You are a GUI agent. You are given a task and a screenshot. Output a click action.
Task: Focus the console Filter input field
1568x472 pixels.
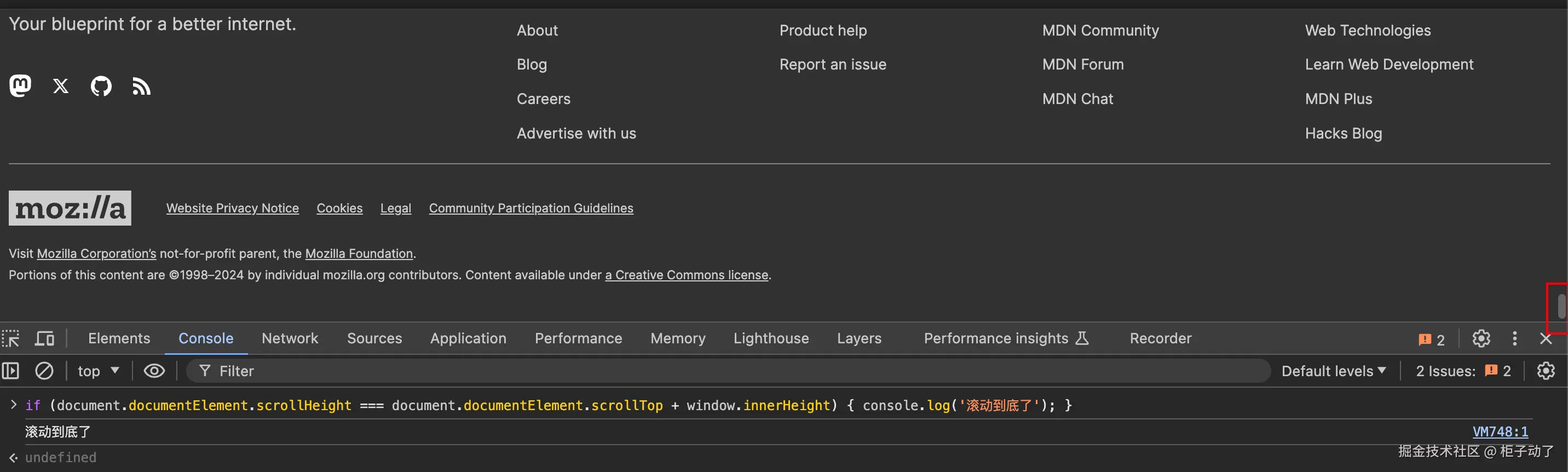tap(730, 371)
